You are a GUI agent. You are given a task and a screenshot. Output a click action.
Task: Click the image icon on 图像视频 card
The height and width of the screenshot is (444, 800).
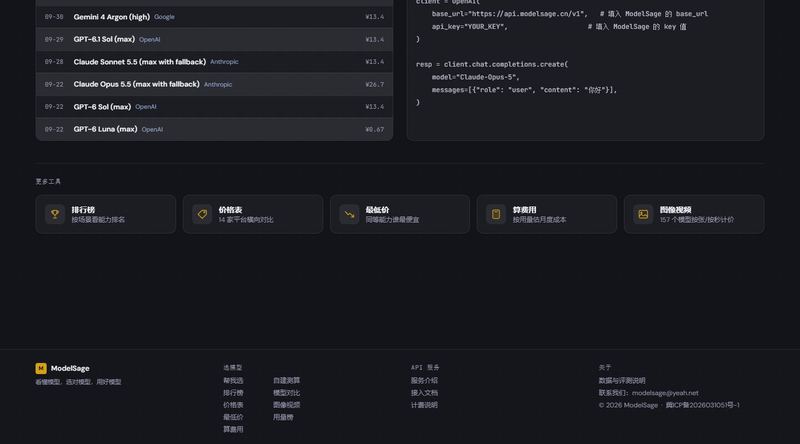643,214
